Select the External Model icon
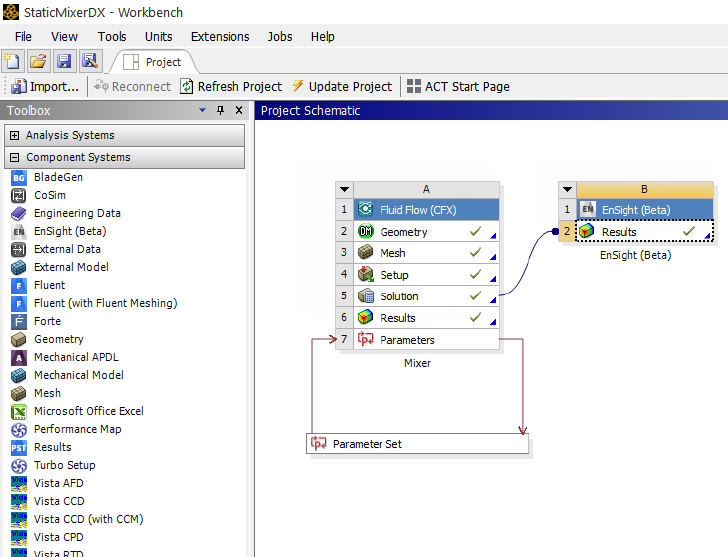The width and height of the screenshot is (728, 557). 19,267
